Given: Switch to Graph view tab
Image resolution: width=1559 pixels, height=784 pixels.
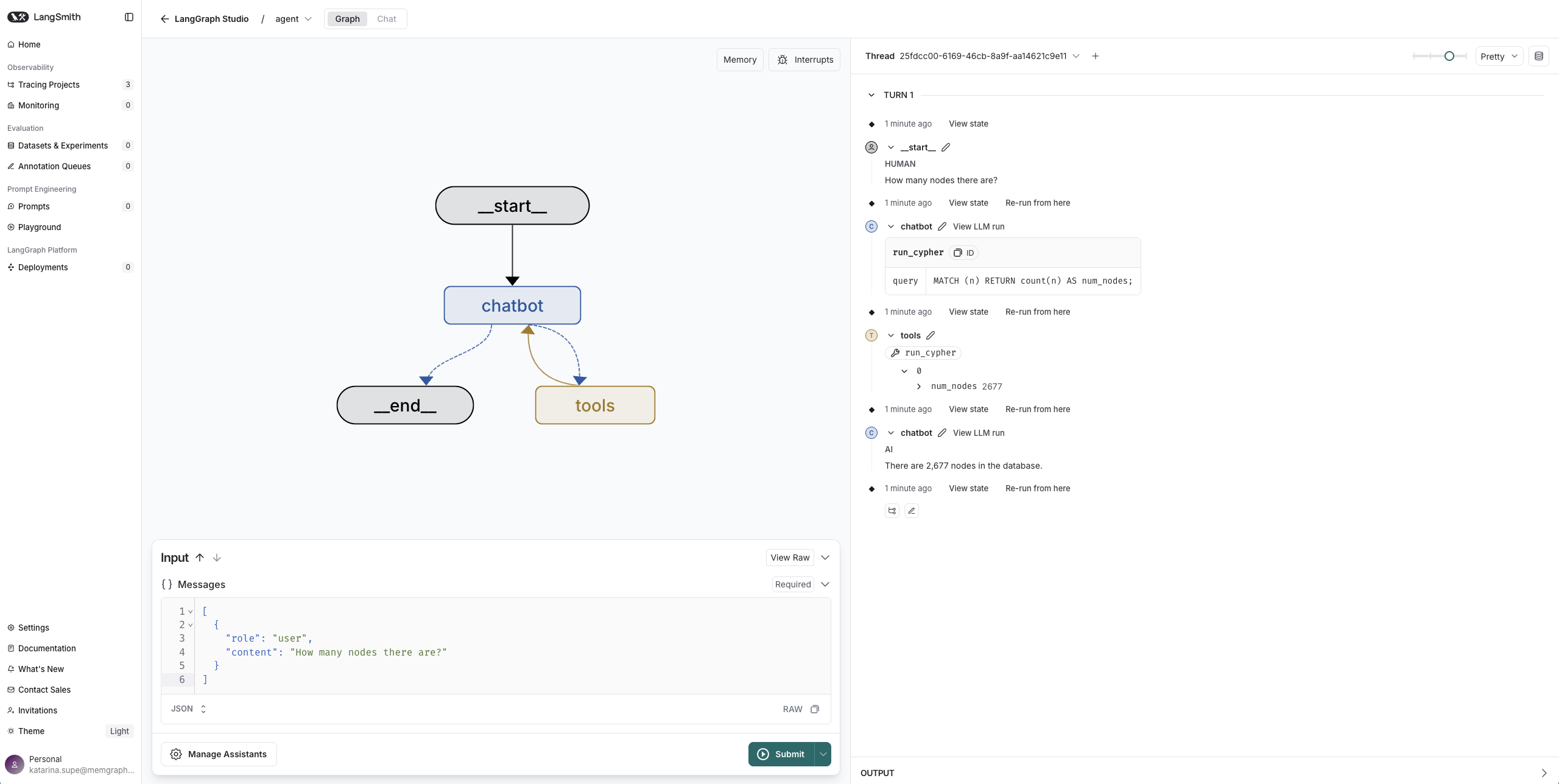Looking at the screenshot, I should click(347, 19).
